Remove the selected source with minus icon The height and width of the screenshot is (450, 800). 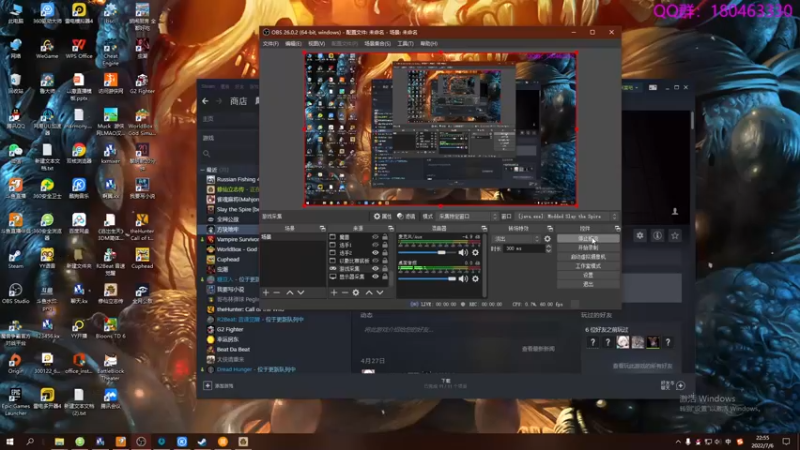344,292
